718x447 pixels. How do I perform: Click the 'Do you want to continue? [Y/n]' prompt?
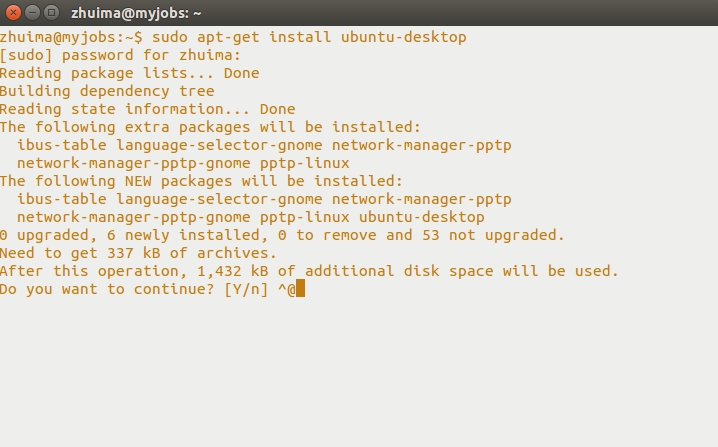134,289
